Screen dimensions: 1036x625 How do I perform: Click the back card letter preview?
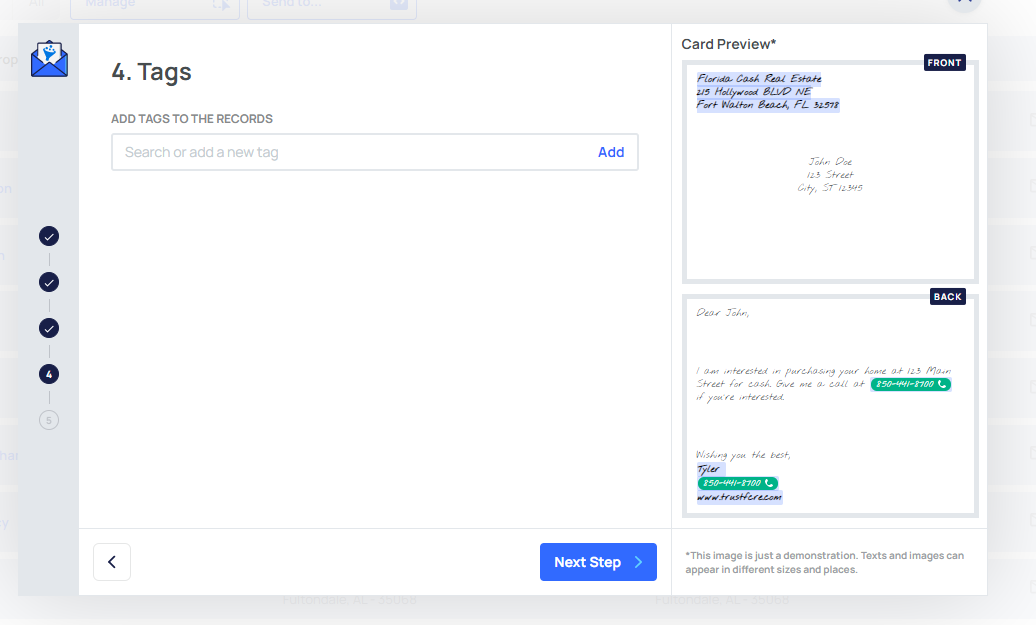pyautogui.click(x=830, y=406)
